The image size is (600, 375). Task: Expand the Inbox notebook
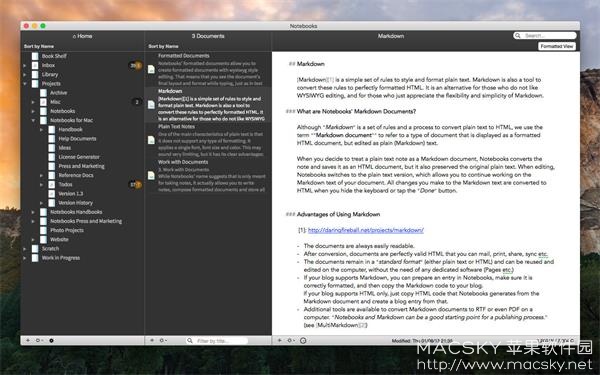pos(24,65)
